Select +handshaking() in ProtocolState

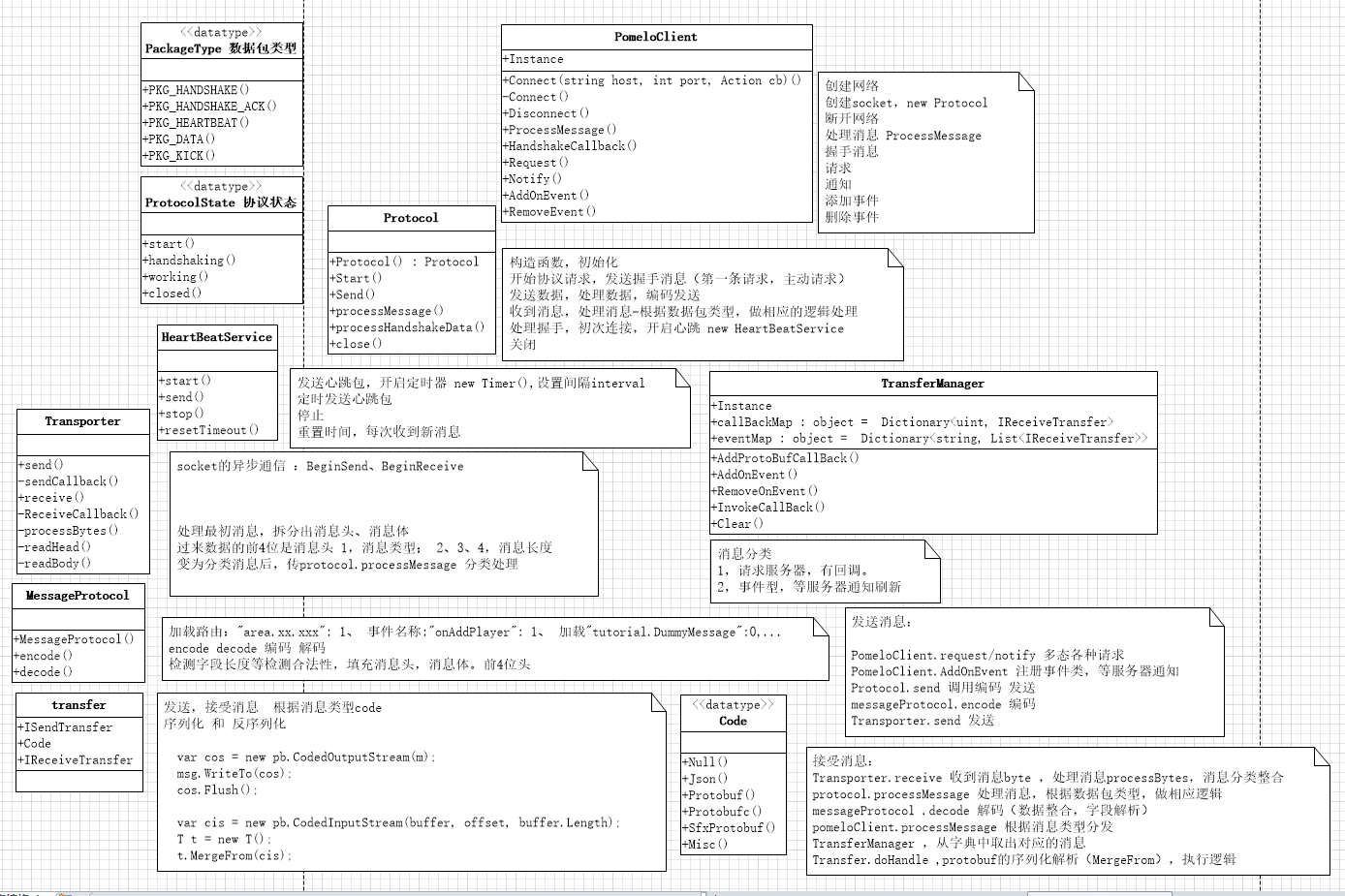[x=189, y=261]
